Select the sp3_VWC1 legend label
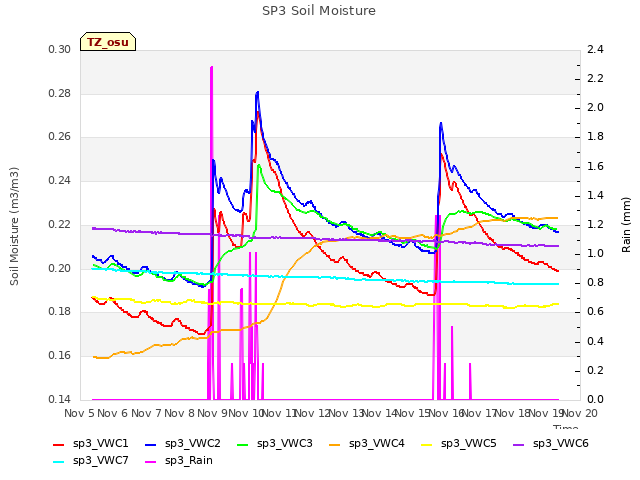The image size is (640, 480). [100, 444]
